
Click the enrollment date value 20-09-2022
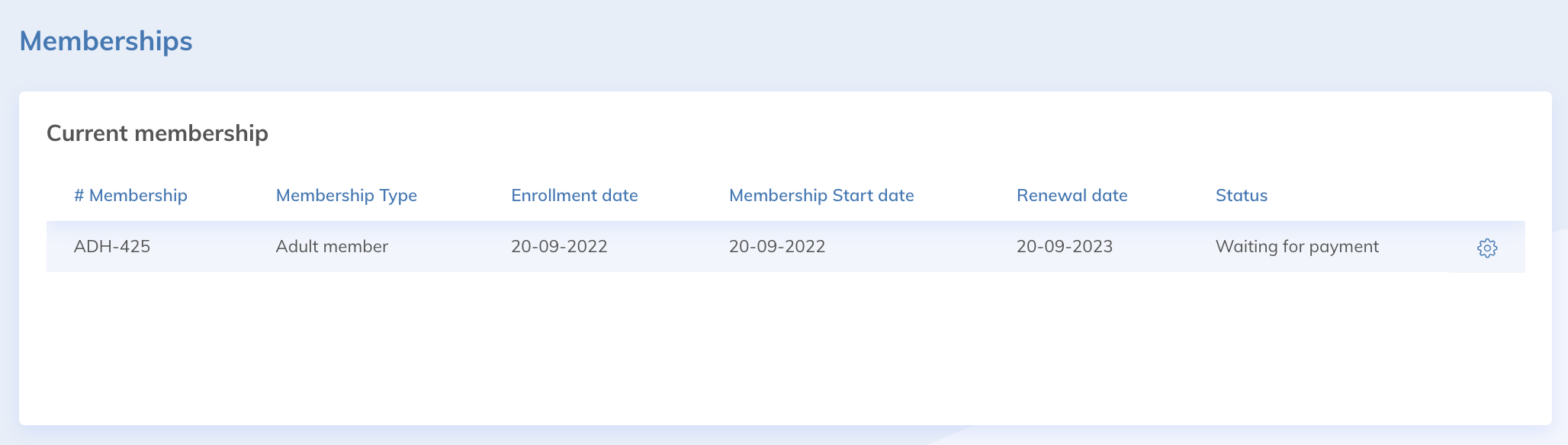click(559, 246)
